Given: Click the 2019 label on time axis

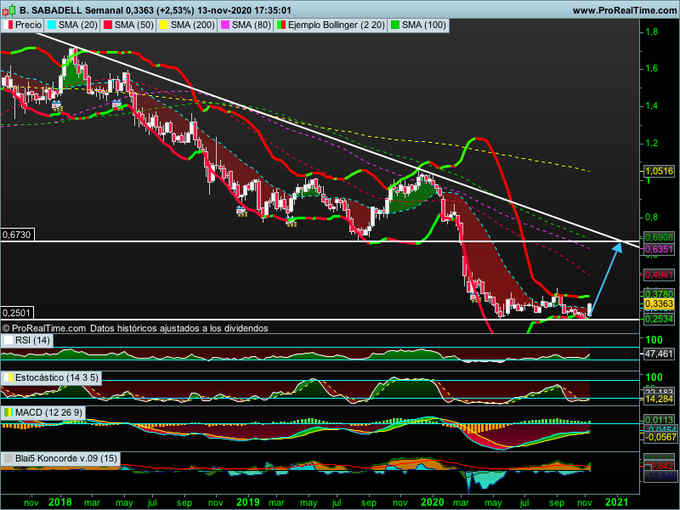Looking at the screenshot, I should click(248, 502).
